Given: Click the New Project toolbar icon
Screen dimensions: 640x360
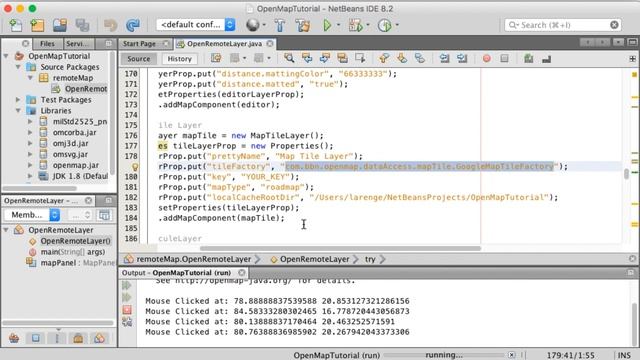Looking at the screenshot, I should 37,25.
